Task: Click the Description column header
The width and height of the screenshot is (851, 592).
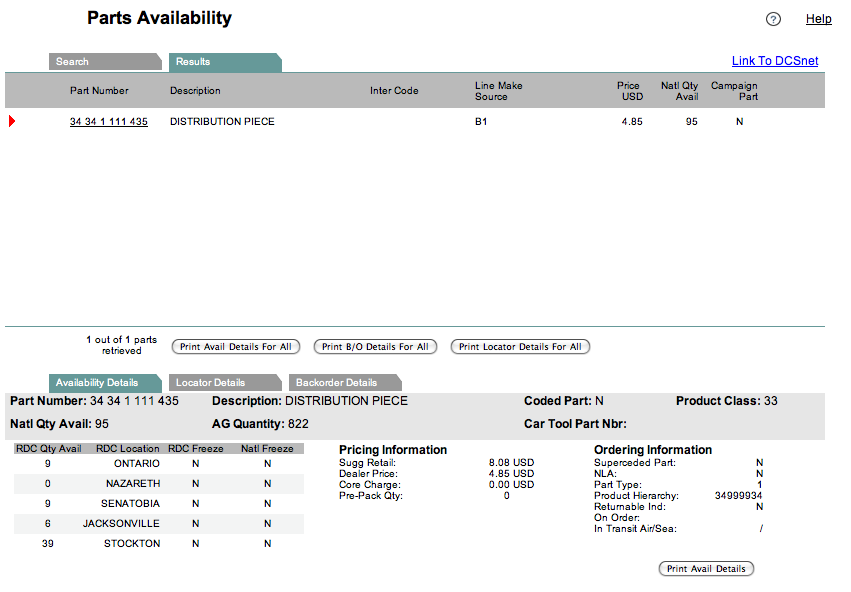Action: [195, 91]
